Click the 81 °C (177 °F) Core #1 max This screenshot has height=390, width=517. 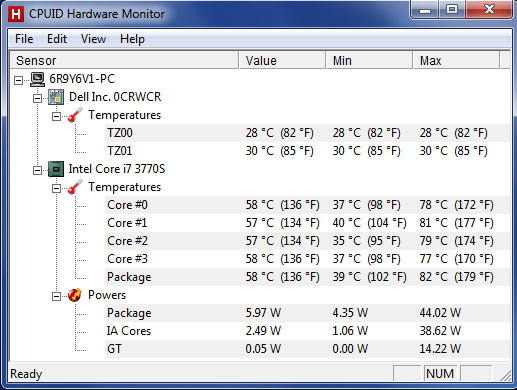click(456, 223)
